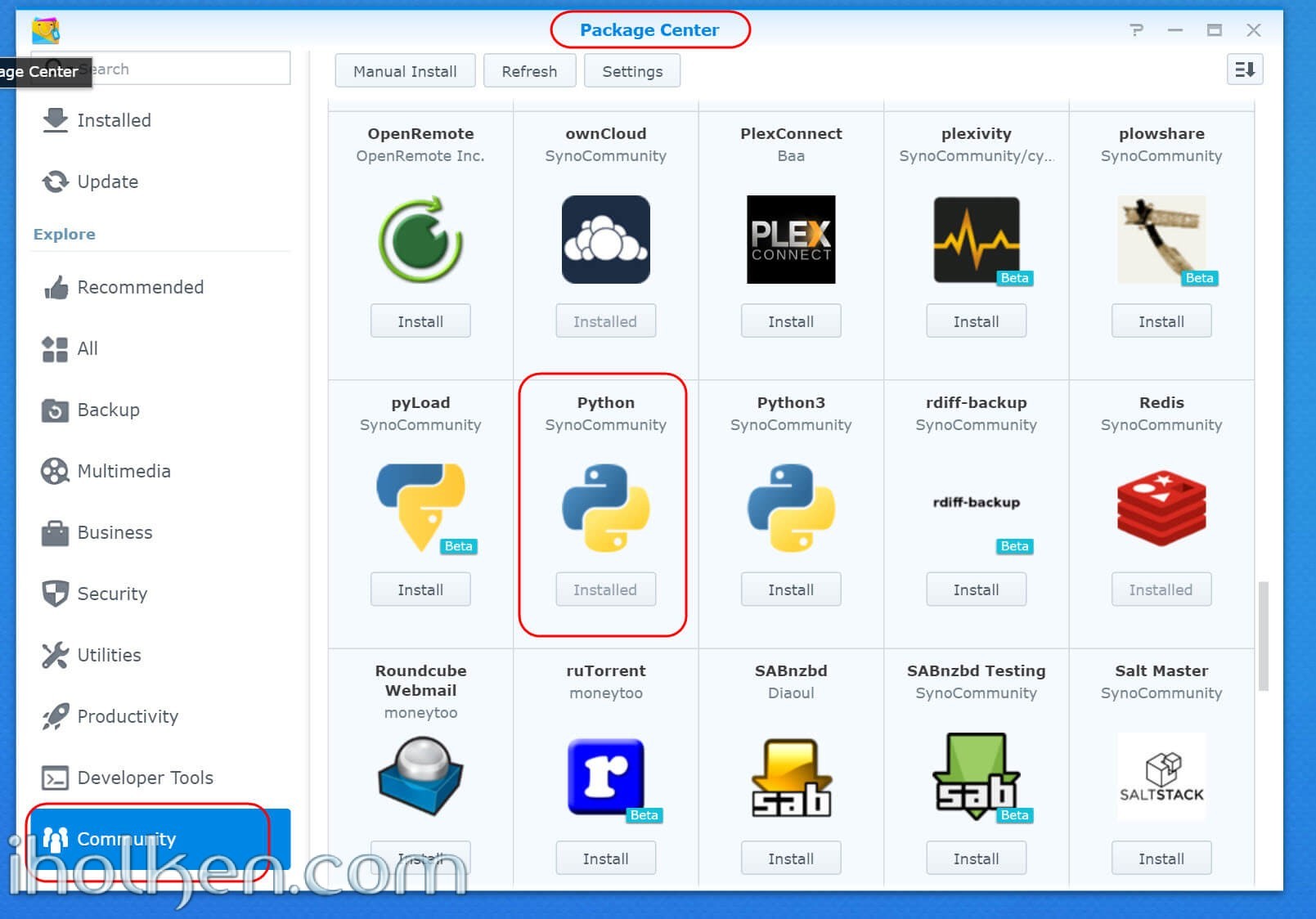Install the OpenRemote package

(420, 321)
